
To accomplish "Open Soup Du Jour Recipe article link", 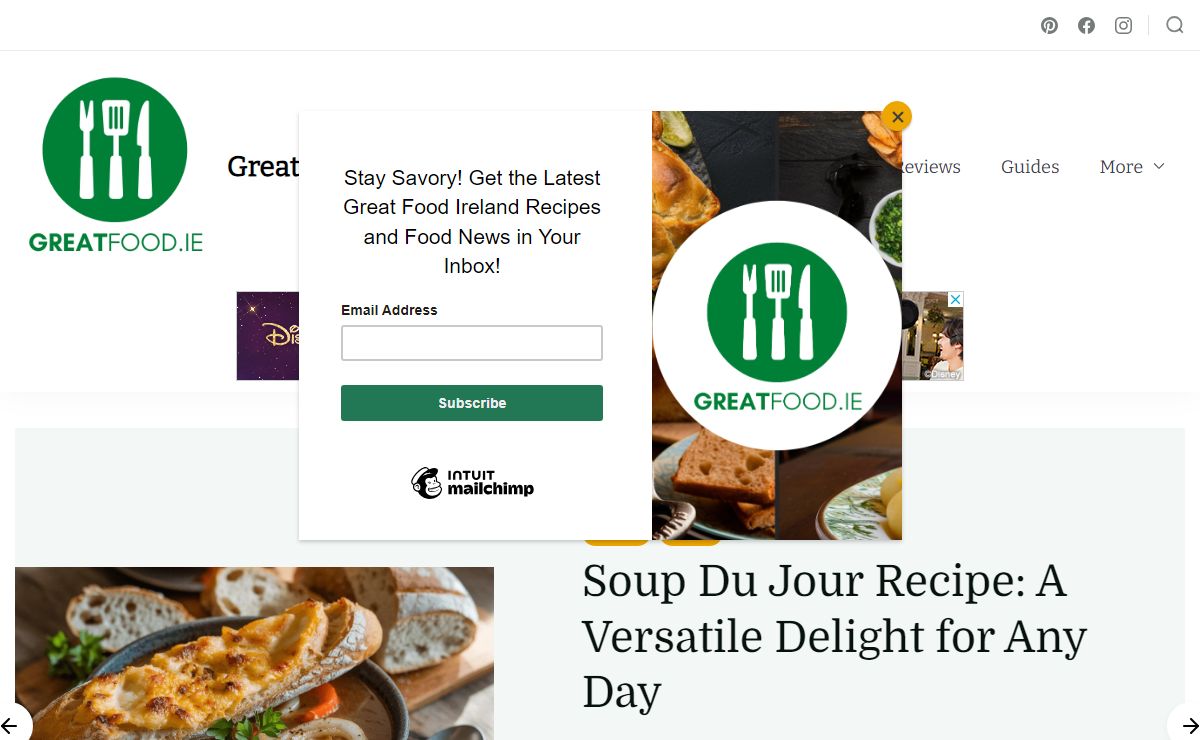I will pos(834,636).
